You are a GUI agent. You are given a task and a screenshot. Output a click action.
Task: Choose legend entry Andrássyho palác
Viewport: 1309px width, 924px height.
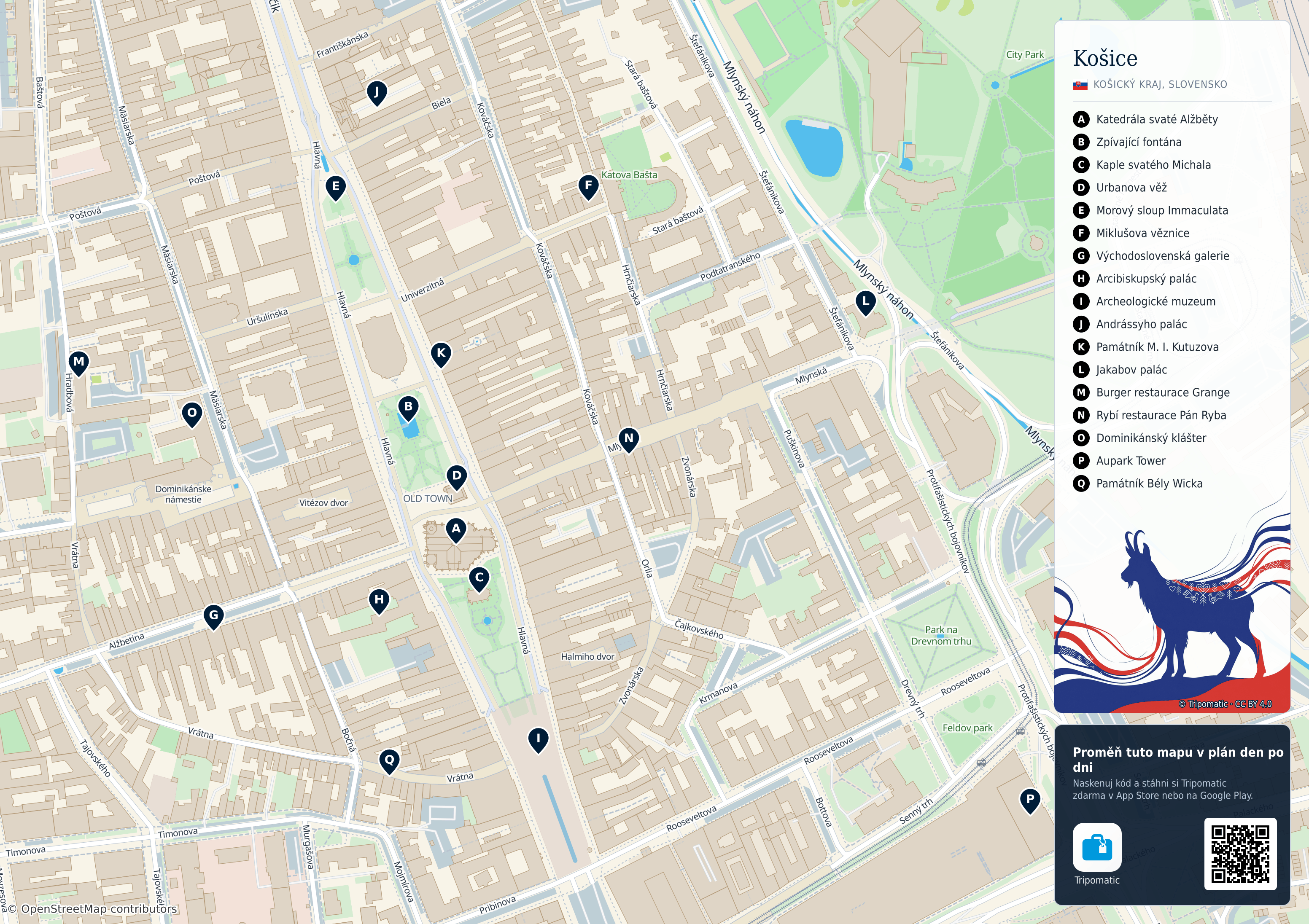coord(1130,324)
